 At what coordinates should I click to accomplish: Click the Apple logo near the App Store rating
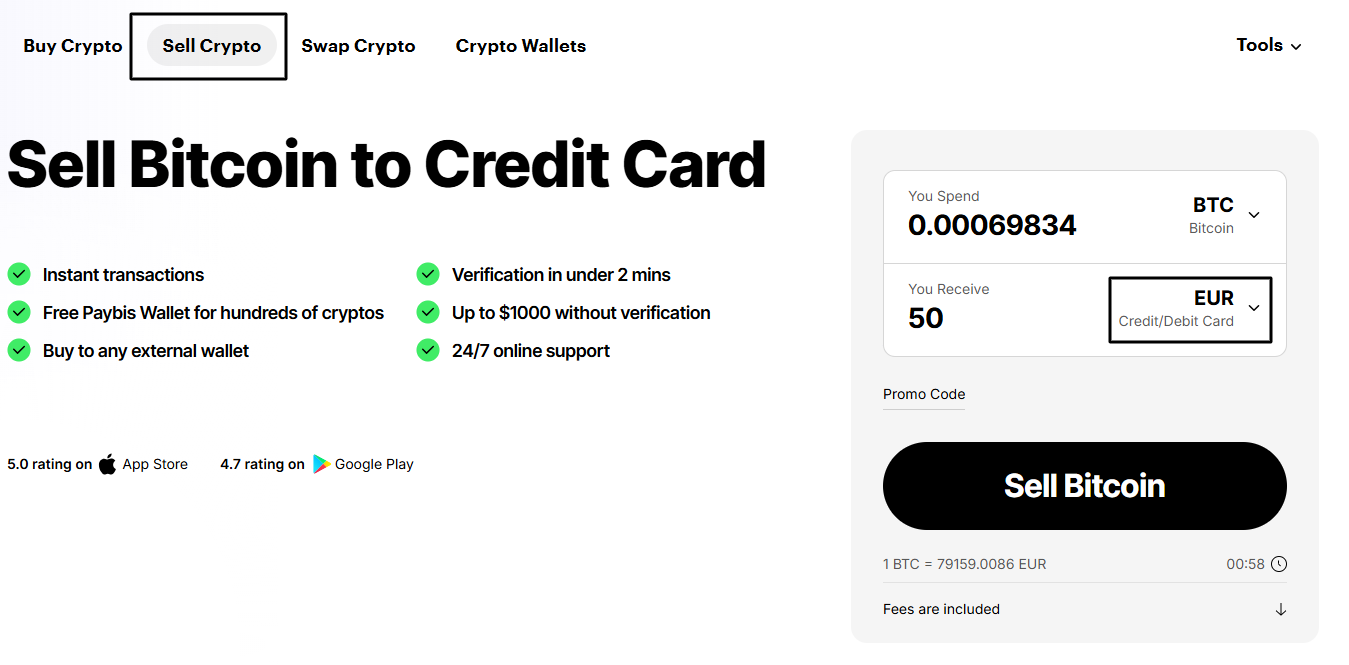coord(107,463)
